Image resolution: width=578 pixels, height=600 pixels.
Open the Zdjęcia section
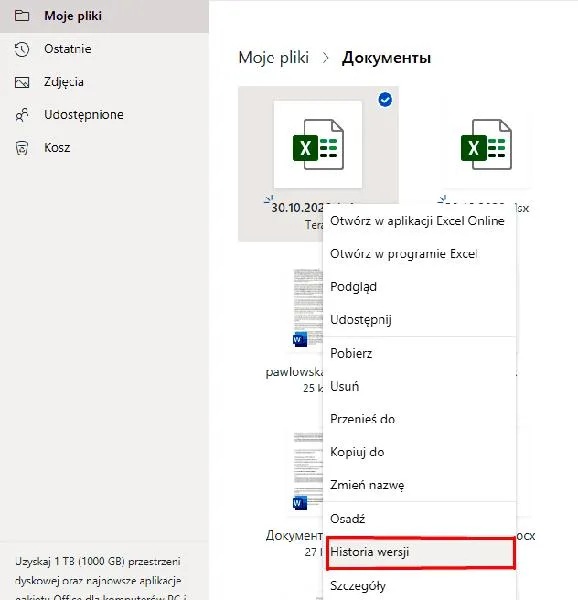click(64, 82)
